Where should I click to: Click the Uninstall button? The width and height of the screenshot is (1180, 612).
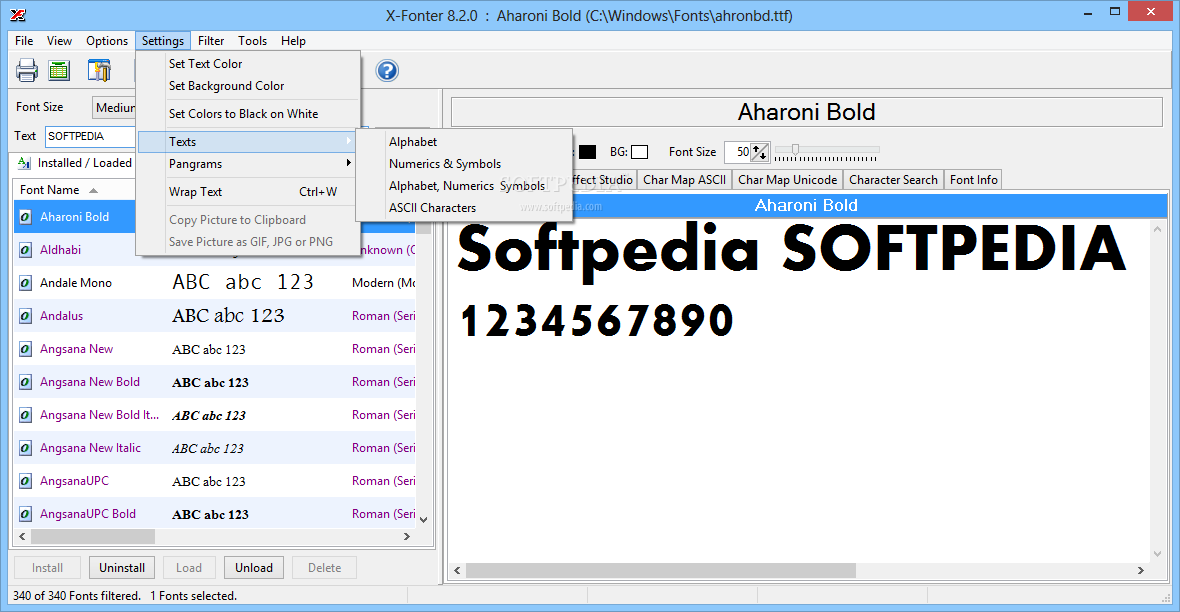[x=122, y=568]
